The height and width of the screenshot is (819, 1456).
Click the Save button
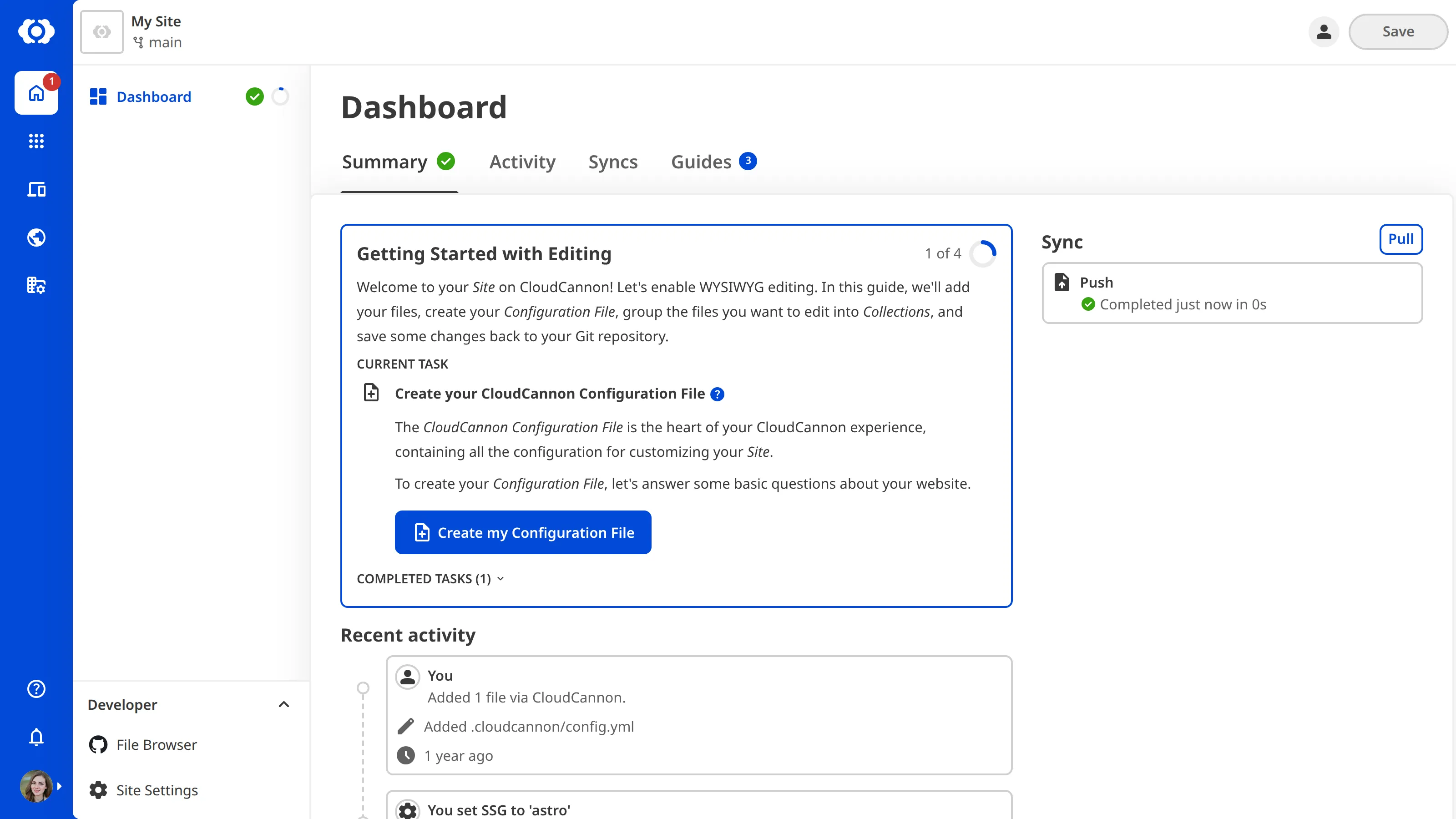[1398, 32]
